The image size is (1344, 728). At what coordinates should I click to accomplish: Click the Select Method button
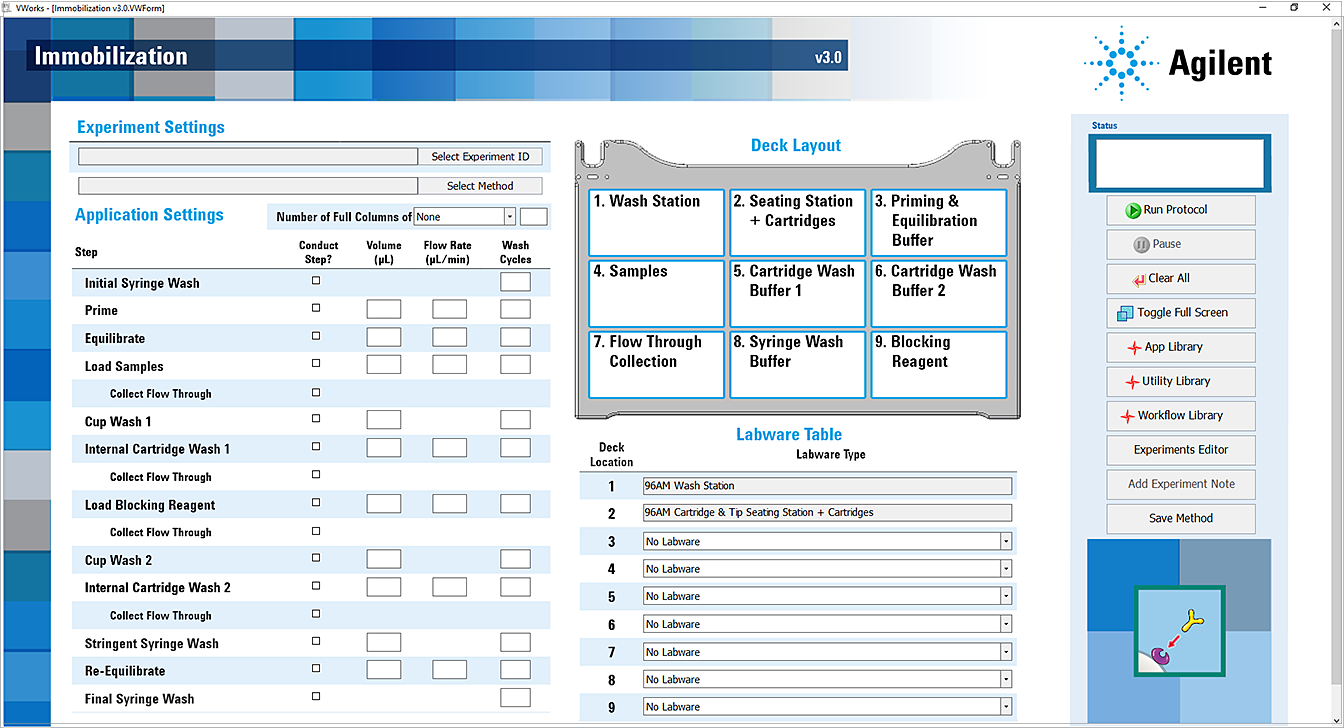pos(480,186)
